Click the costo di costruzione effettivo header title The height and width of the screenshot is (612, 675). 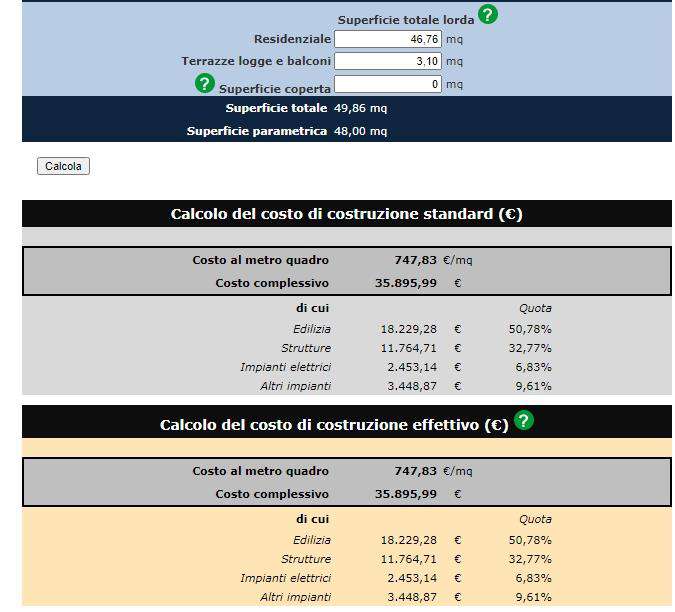334,425
